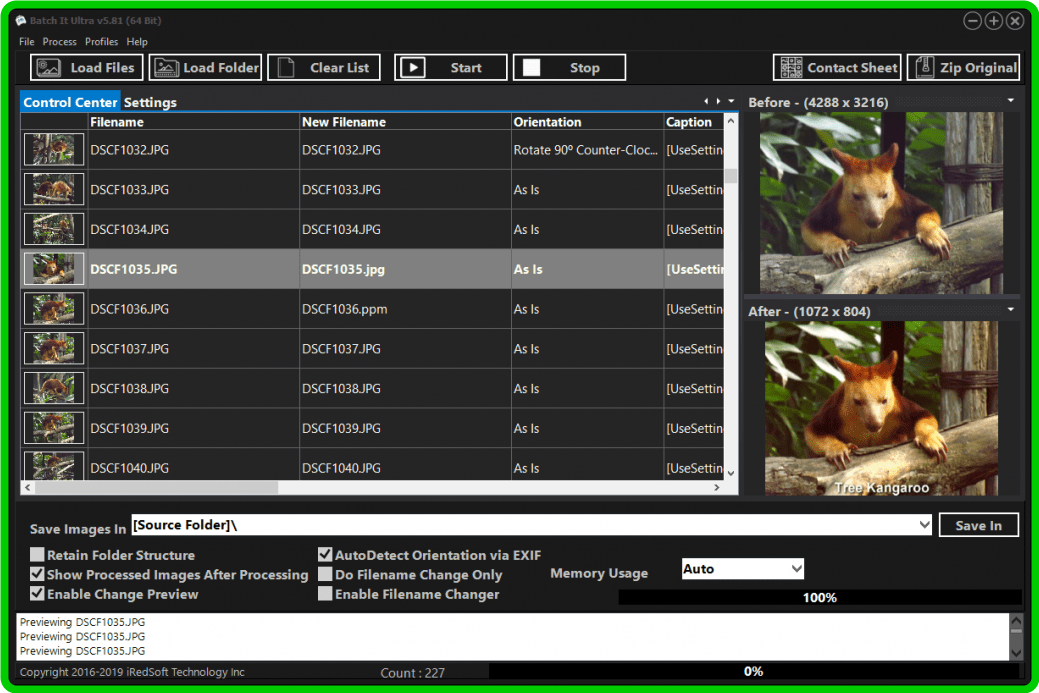Click the tab scroll left arrow
Viewport: 1039px width, 693px height.
(706, 101)
